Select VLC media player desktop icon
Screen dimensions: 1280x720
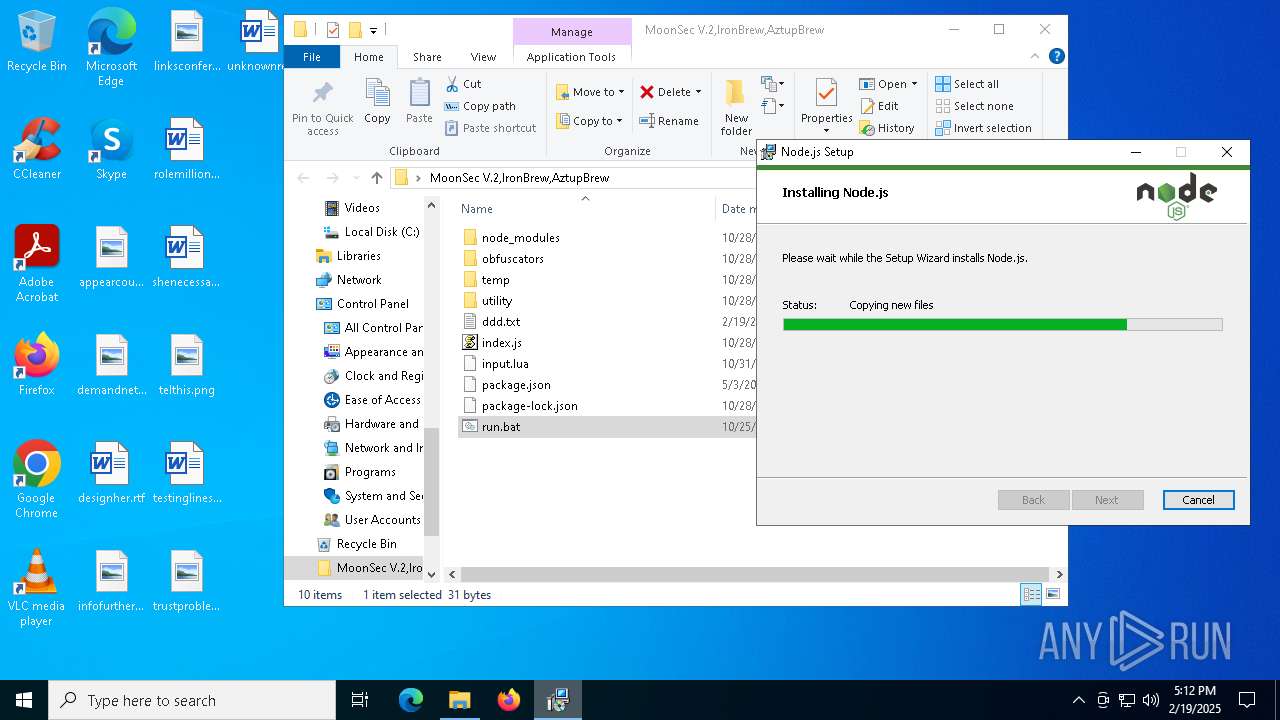(x=36, y=588)
